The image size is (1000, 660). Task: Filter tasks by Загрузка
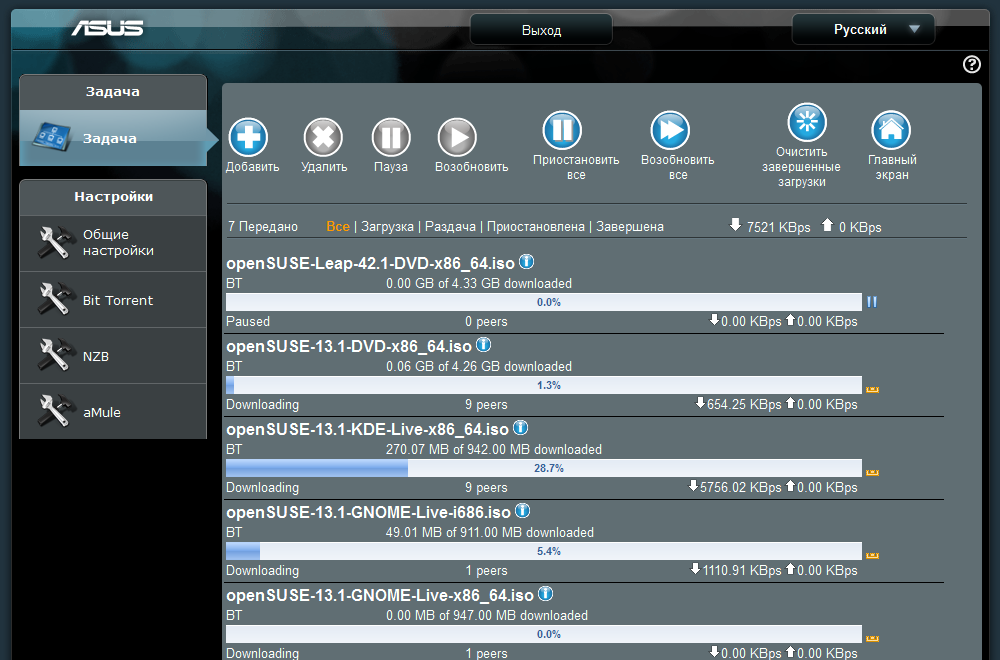(387, 226)
